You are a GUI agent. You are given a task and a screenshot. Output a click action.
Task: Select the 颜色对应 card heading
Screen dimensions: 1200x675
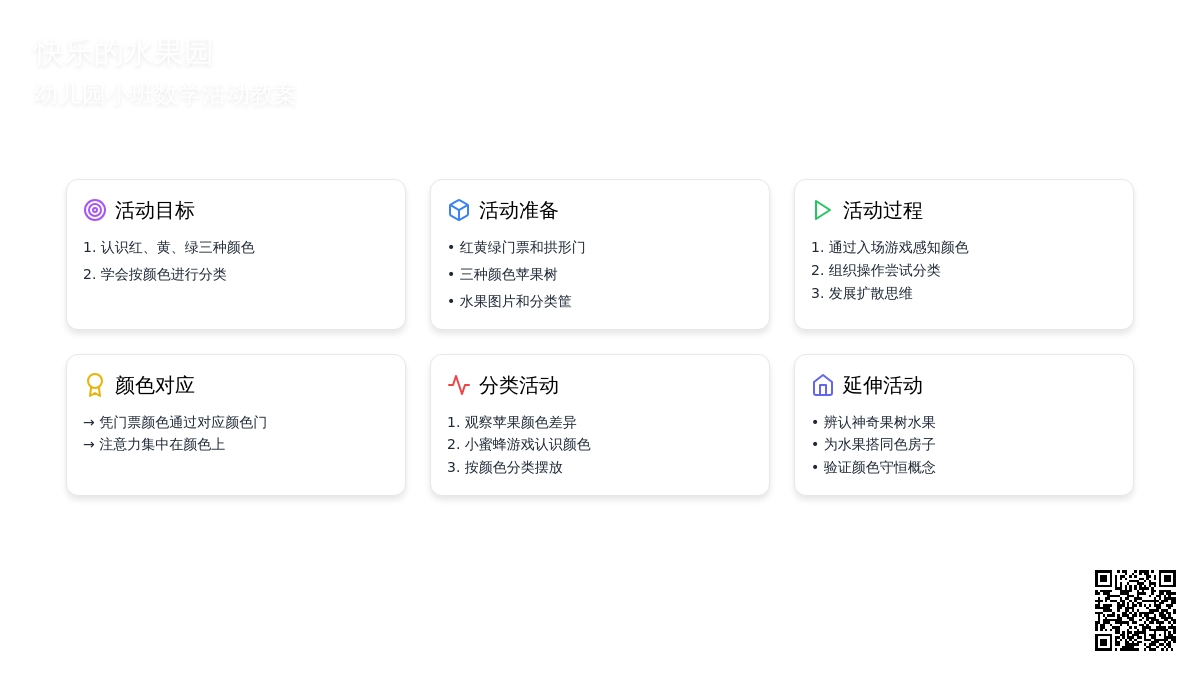point(154,385)
